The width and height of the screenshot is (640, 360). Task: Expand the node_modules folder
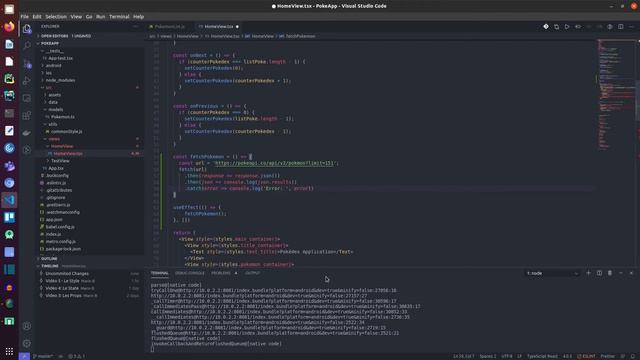click(x=60, y=80)
